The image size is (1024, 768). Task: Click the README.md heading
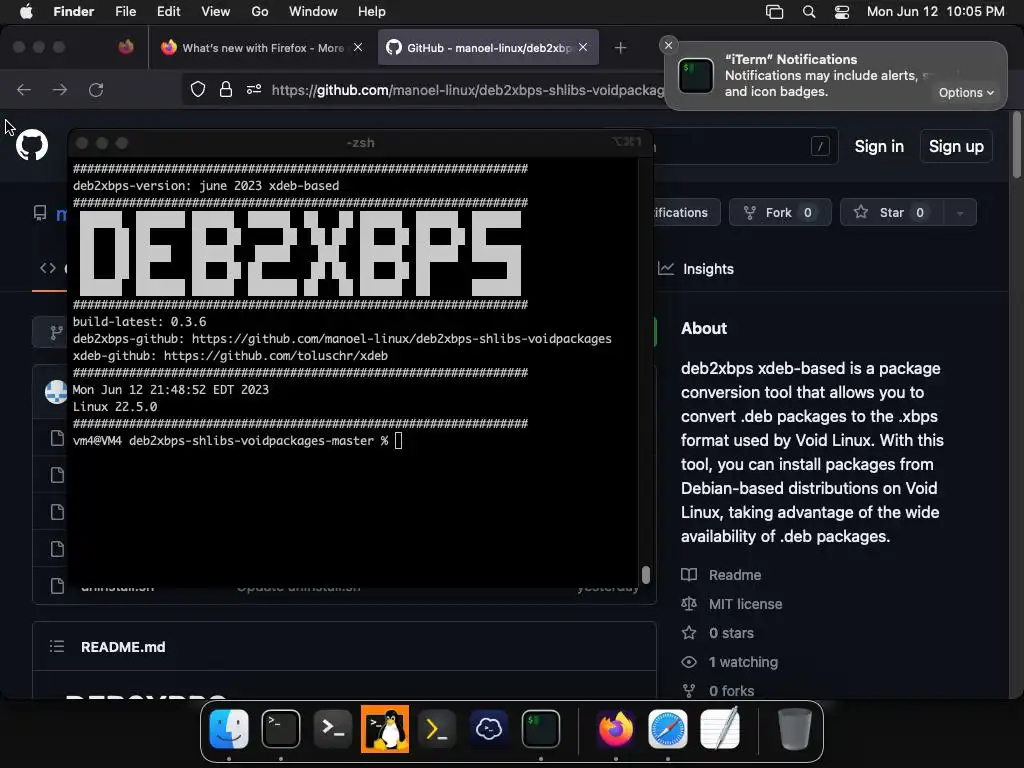[123, 647]
